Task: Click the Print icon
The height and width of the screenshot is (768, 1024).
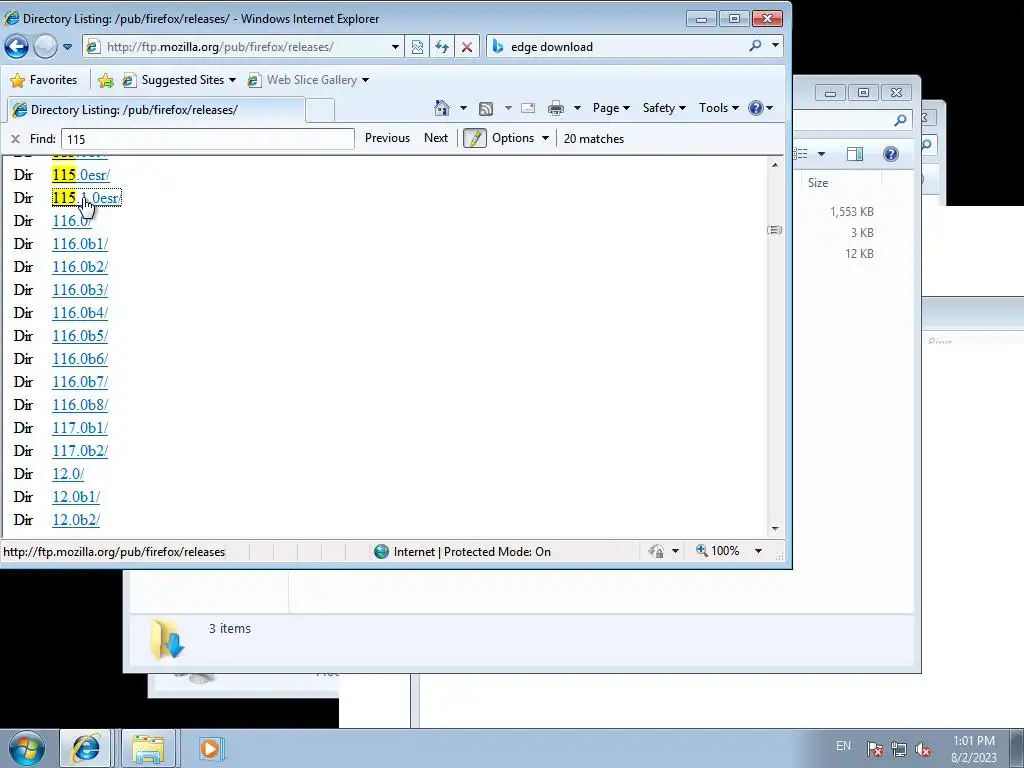Action: (x=556, y=108)
